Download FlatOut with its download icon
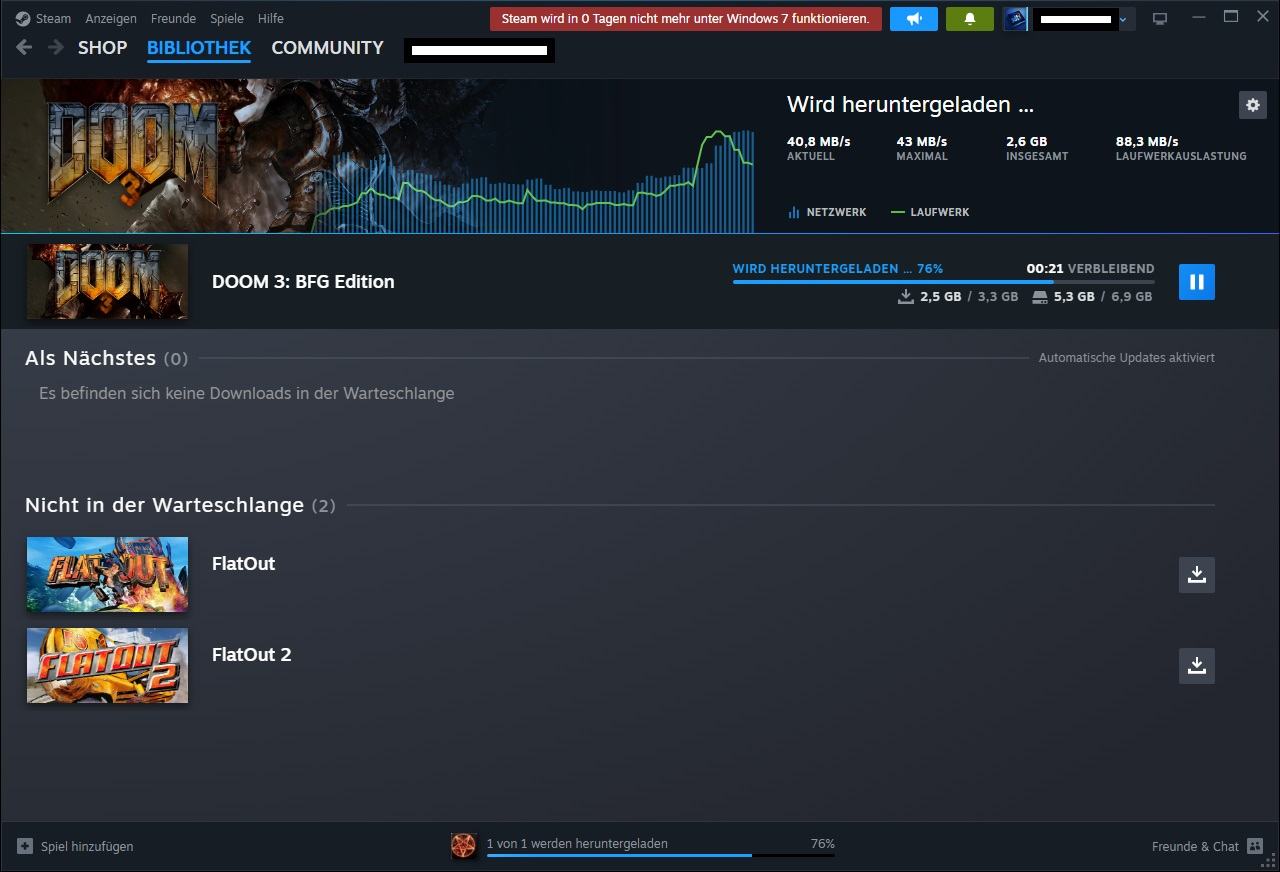 [x=1196, y=575]
